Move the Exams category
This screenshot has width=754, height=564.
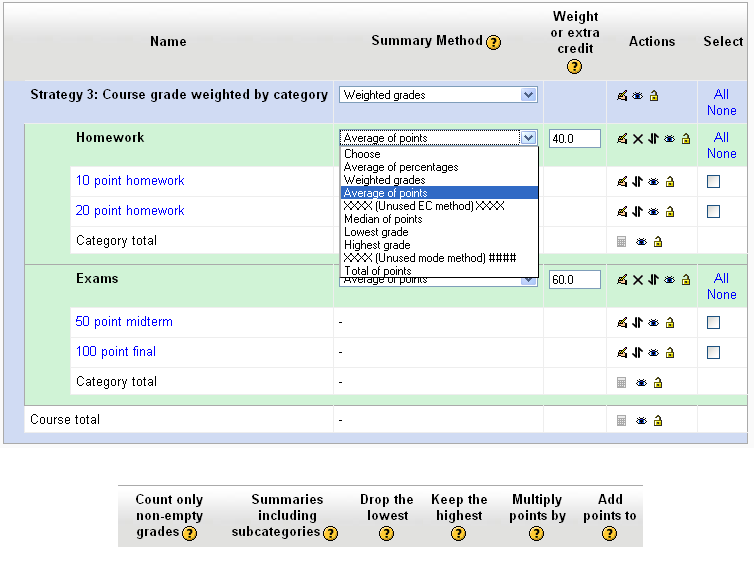point(653,280)
